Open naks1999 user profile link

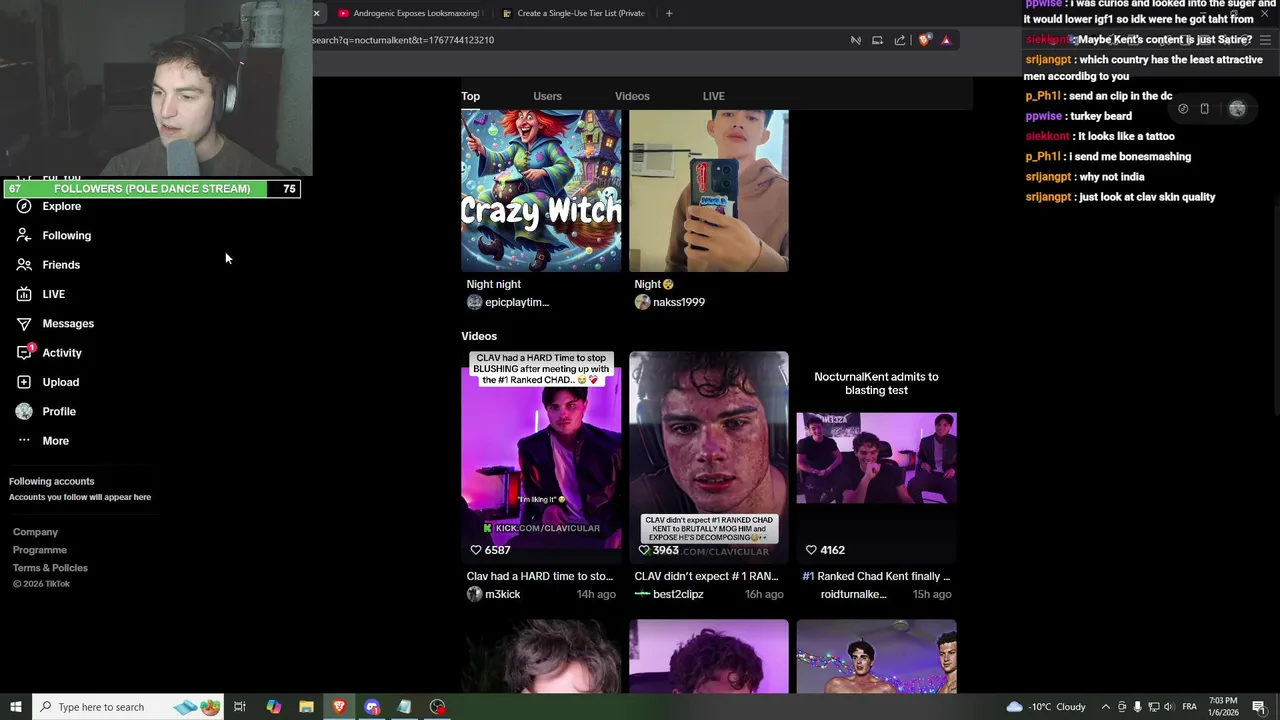click(x=670, y=302)
